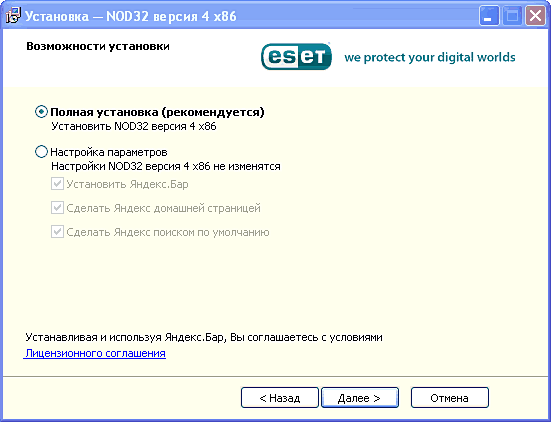Screen dimensions: 551x422
Task: Click the Яндекс.Бар agreement notice text
Action: [x=204, y=337]
